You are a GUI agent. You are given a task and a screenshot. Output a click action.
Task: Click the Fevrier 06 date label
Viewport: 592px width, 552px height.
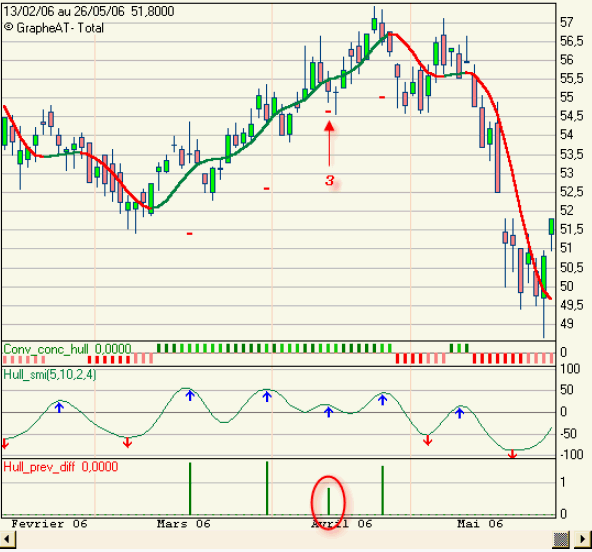point(49,524)
